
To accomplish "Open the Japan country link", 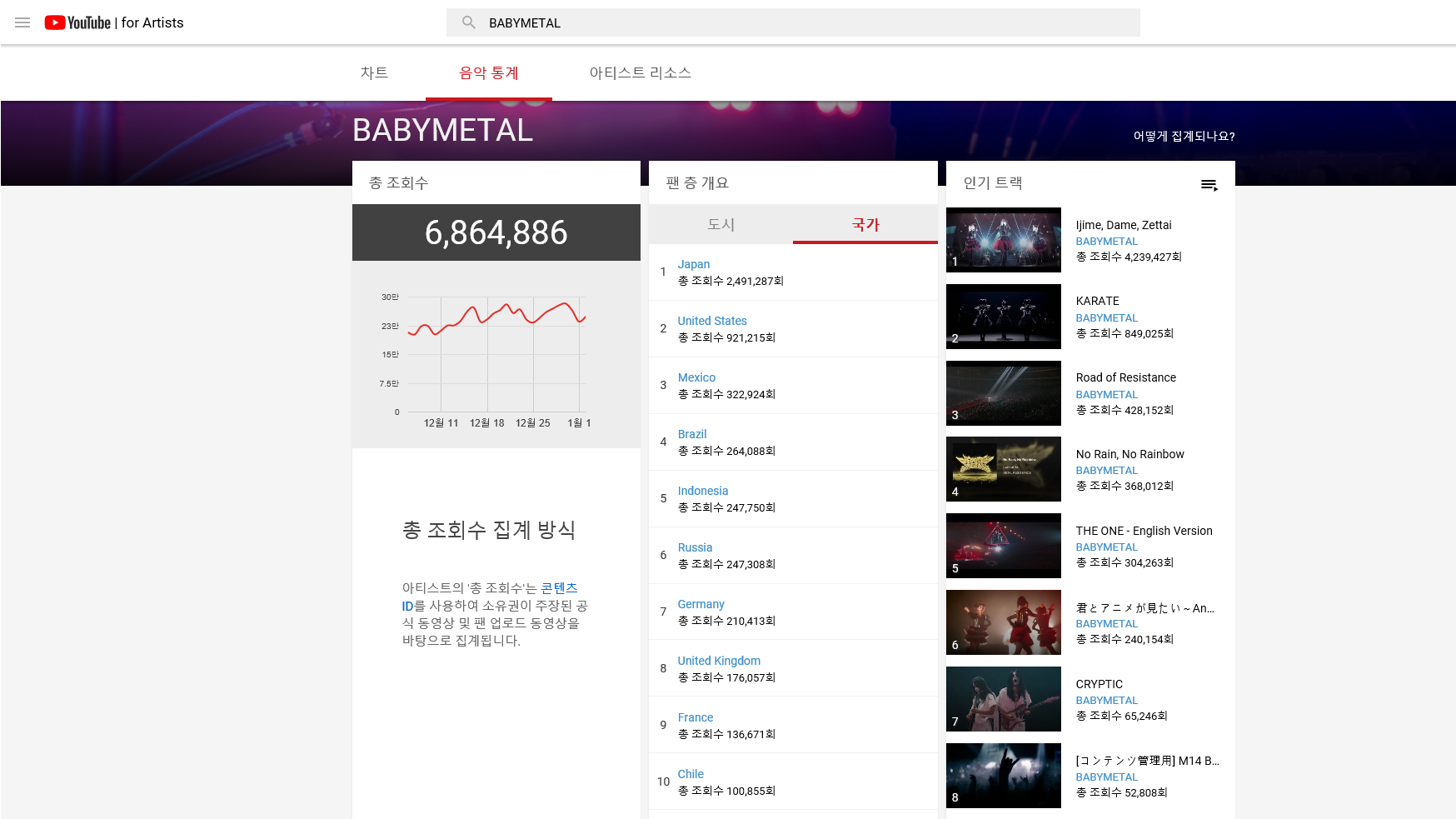I will tap(693, 264).
